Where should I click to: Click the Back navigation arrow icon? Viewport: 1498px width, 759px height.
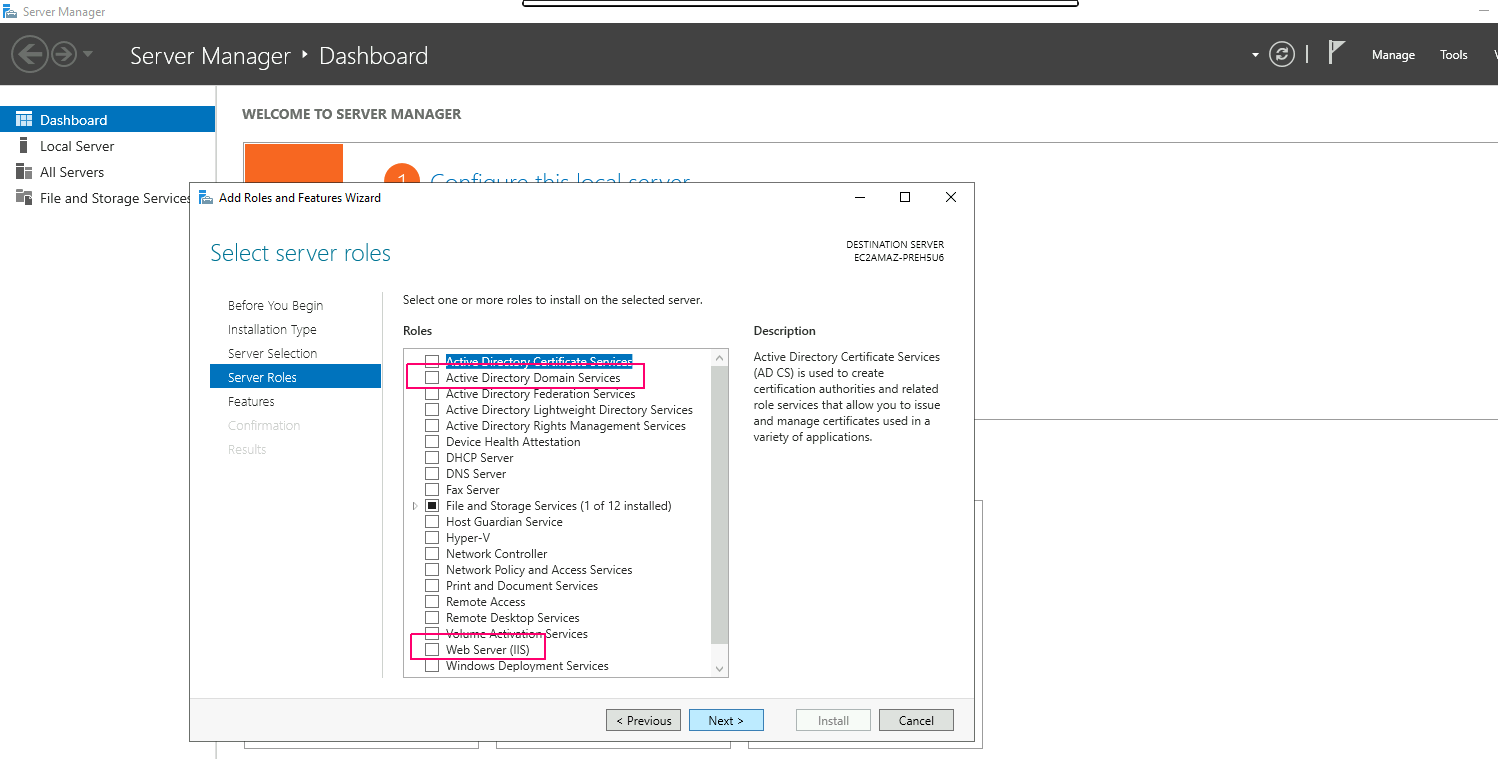[x=30, y=54]
